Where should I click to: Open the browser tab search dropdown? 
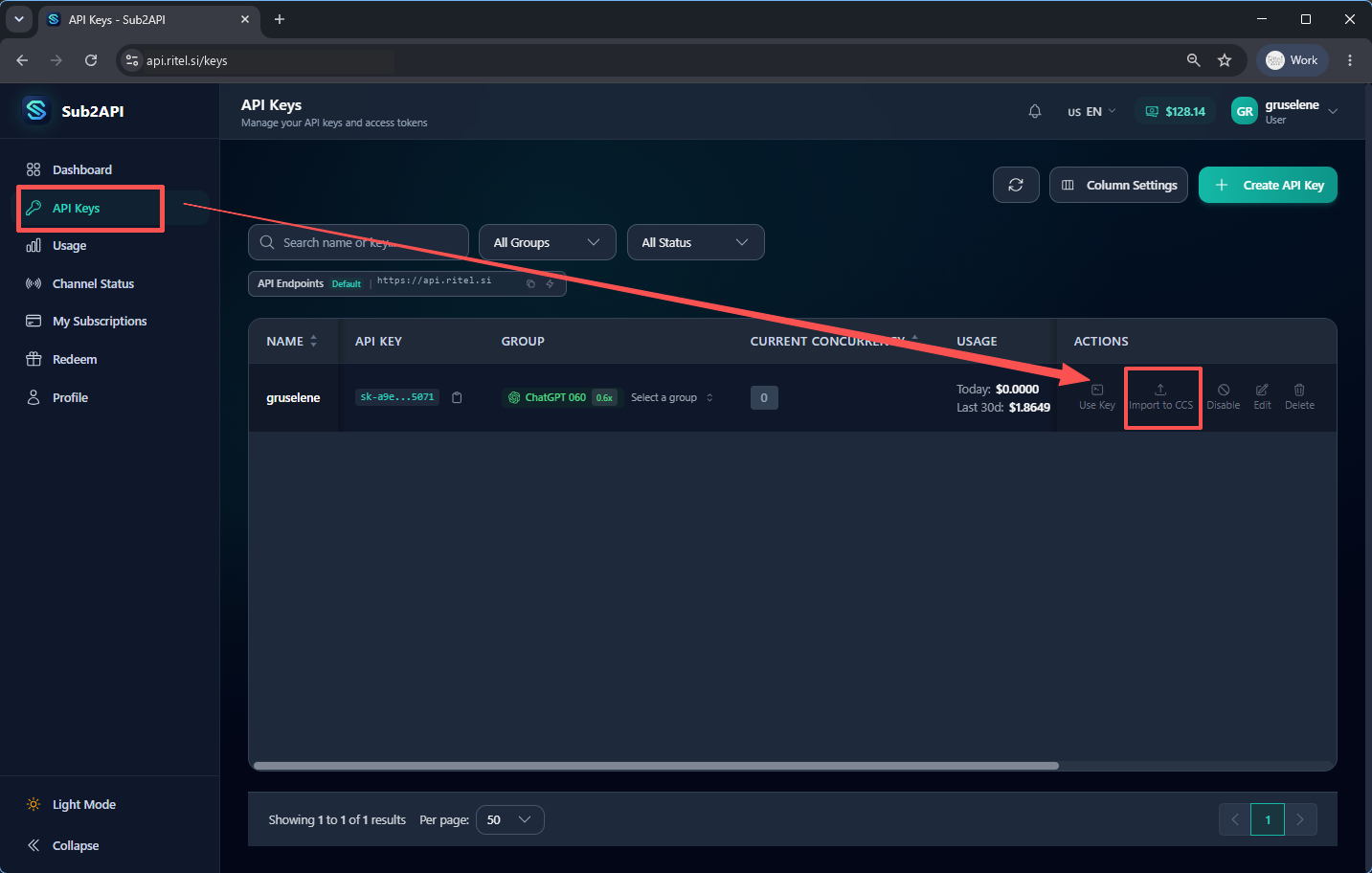(x=19, y=19)
